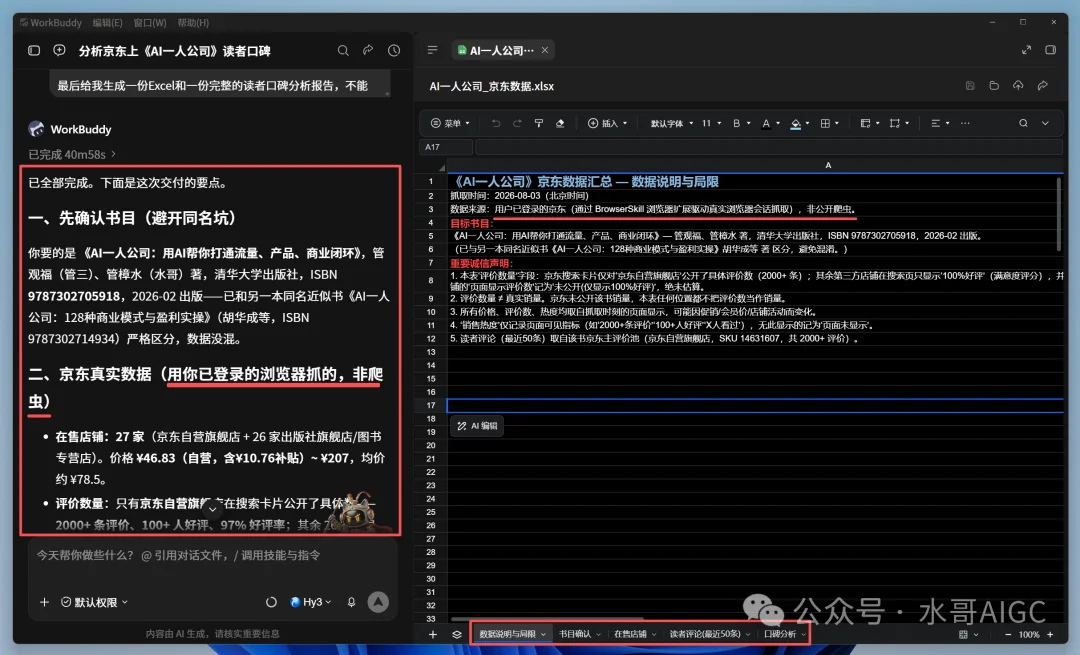The width and height of the screenshot is (1080, 655).
Task: Switch to 在售店铺 sheet tab
Action: 634,634
